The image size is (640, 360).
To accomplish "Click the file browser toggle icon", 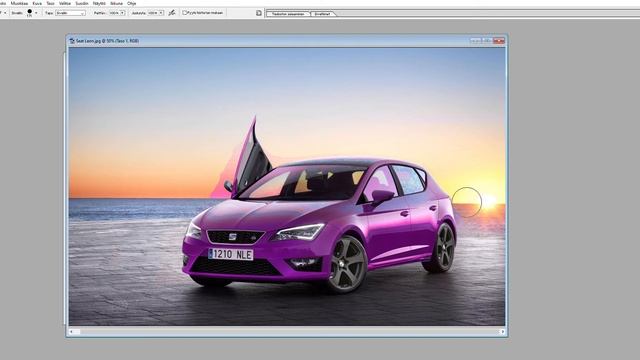I will coord(259,13).
